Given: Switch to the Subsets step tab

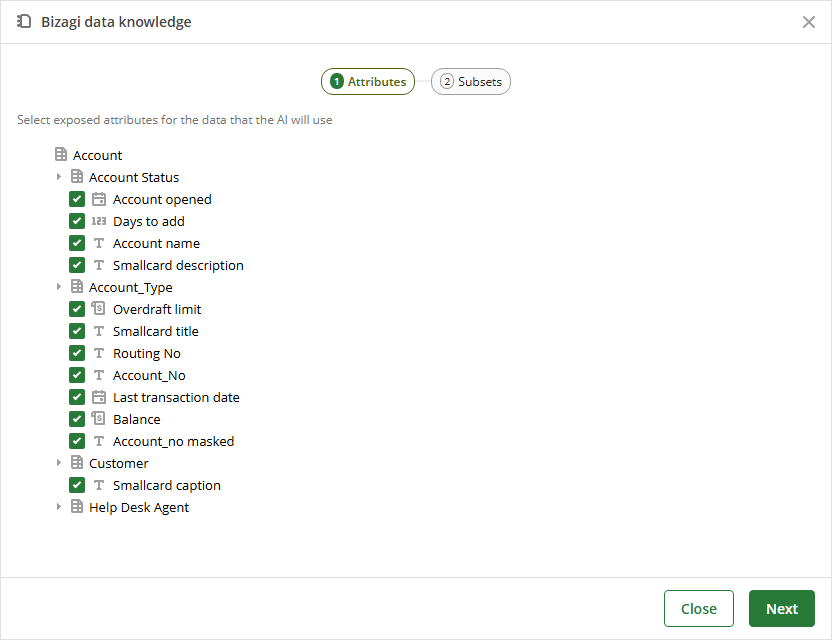Looking at the screenshot, I should pos(471,82).
